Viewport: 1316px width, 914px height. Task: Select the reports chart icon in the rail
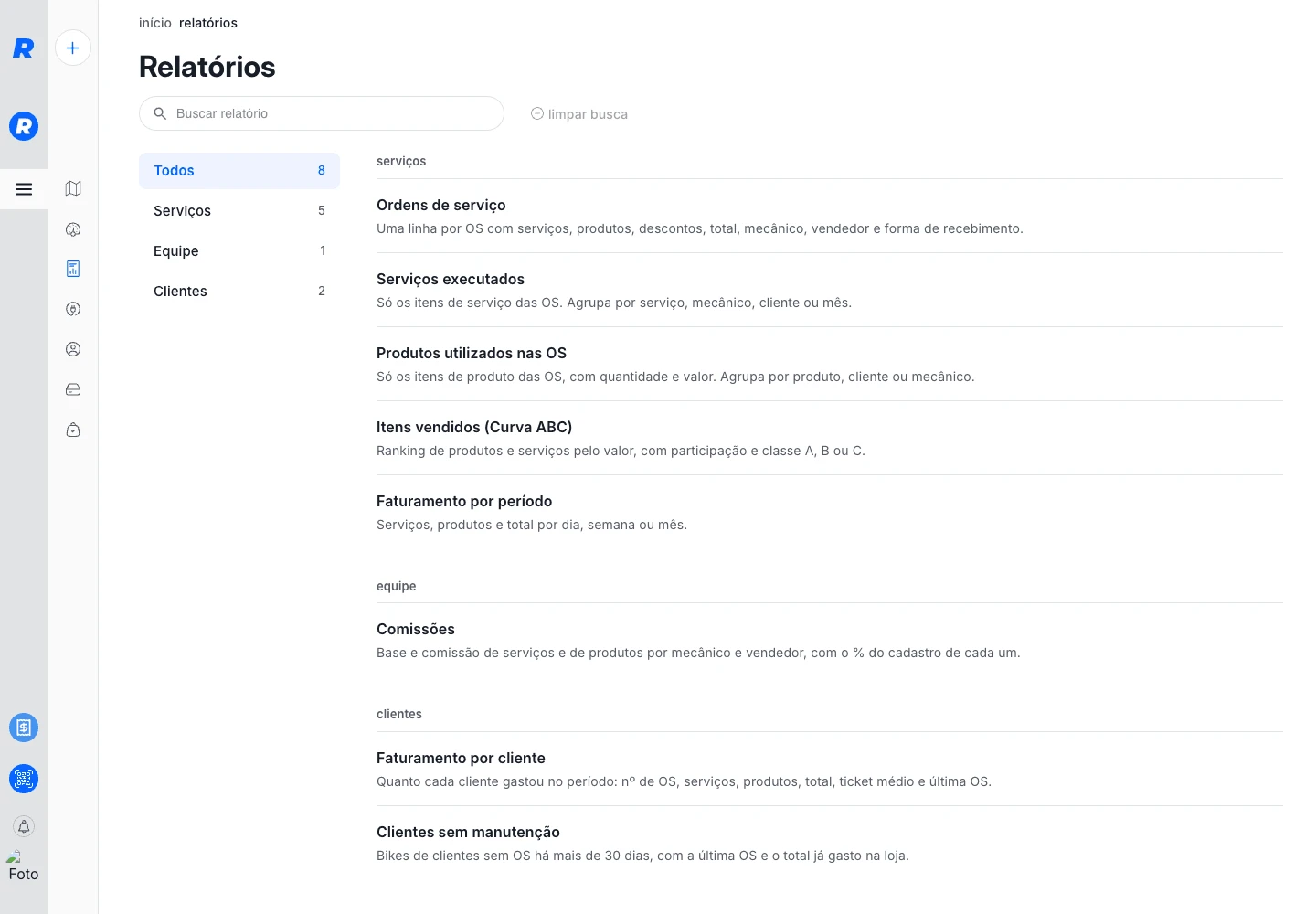[73, 269]
